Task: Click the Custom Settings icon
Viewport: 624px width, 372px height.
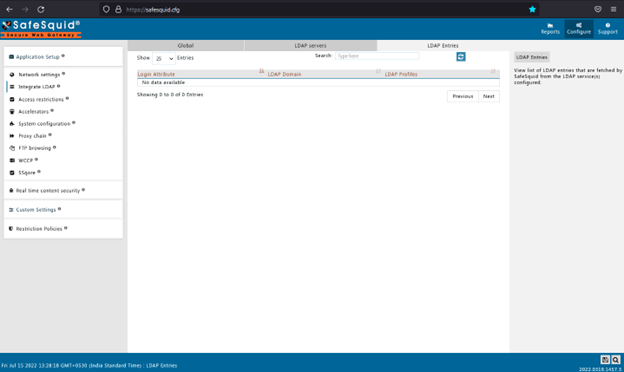Action: [x=11, y=210]
